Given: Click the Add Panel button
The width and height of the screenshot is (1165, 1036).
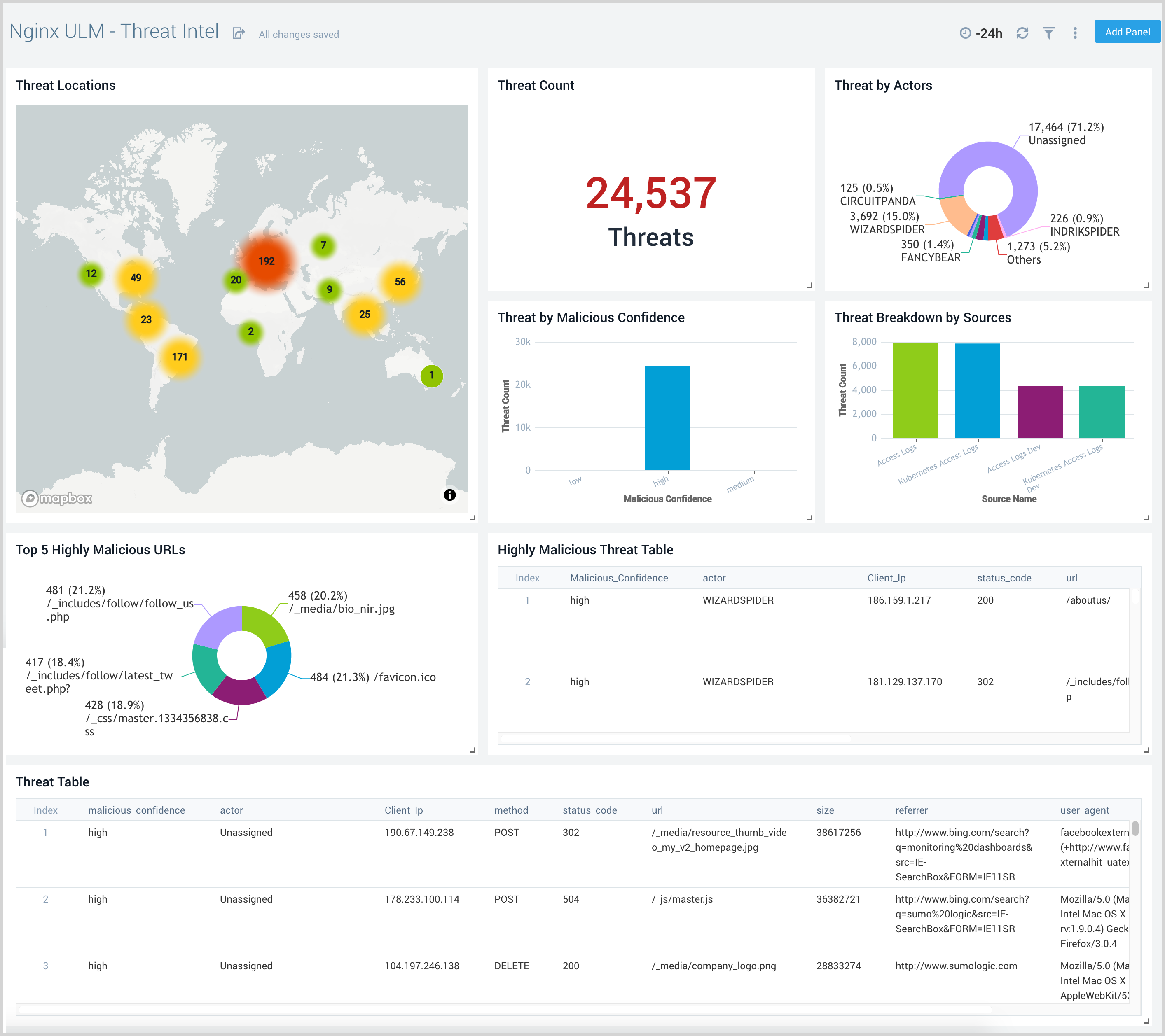Looking at the screenshot, I should (x=1127, y=32).
